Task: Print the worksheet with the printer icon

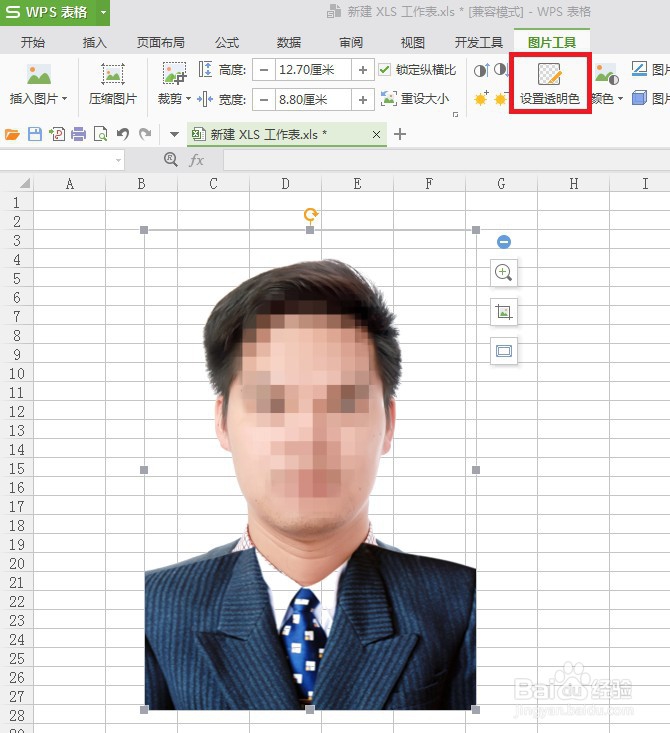Action: click(79, 135)
